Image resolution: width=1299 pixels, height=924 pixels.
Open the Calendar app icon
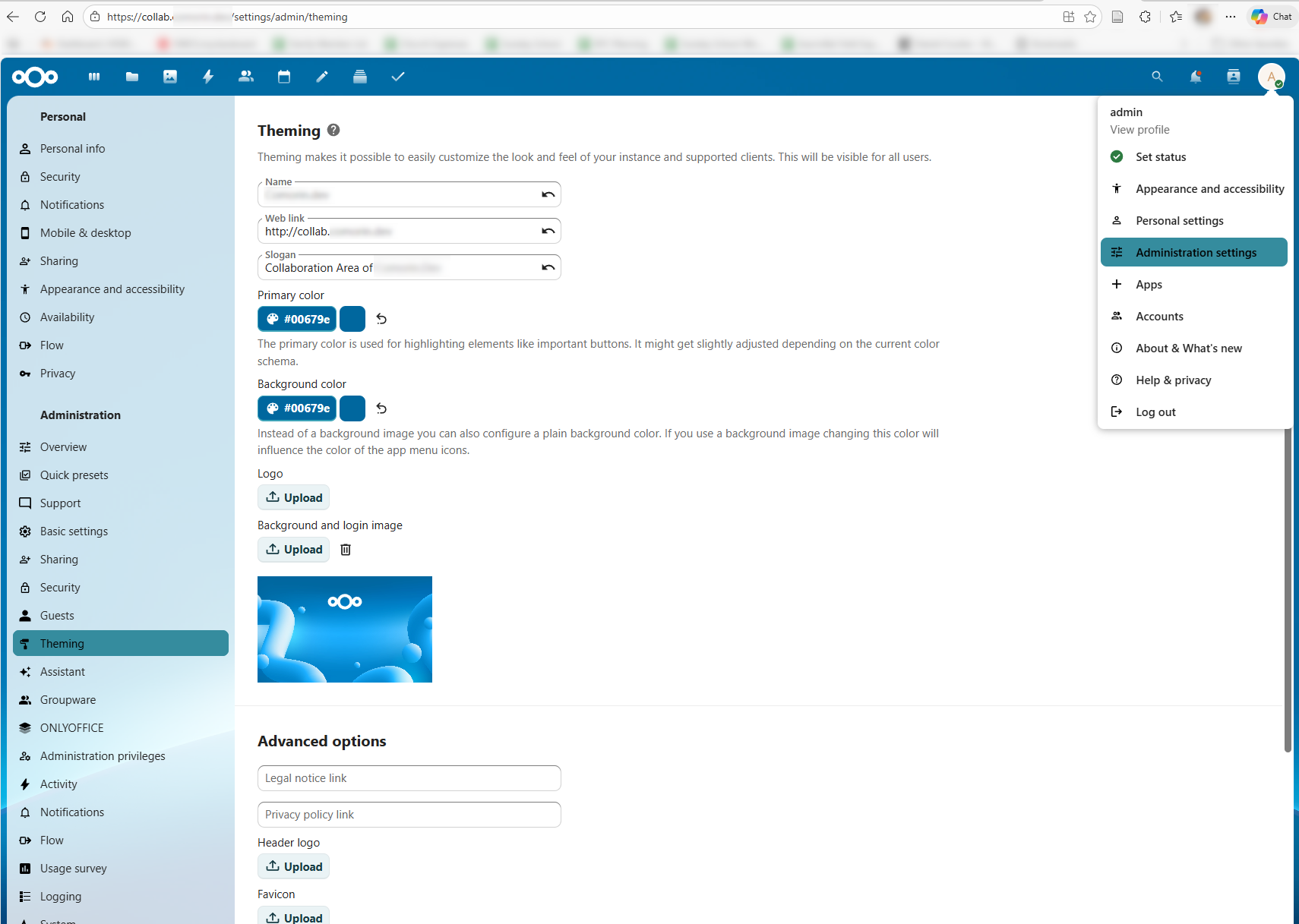coord(284,77)
